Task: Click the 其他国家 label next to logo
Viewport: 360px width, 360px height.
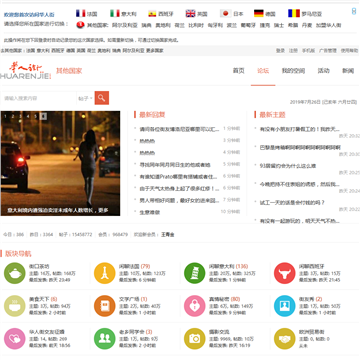Action: pyautogui.click(x=69, y=71)
